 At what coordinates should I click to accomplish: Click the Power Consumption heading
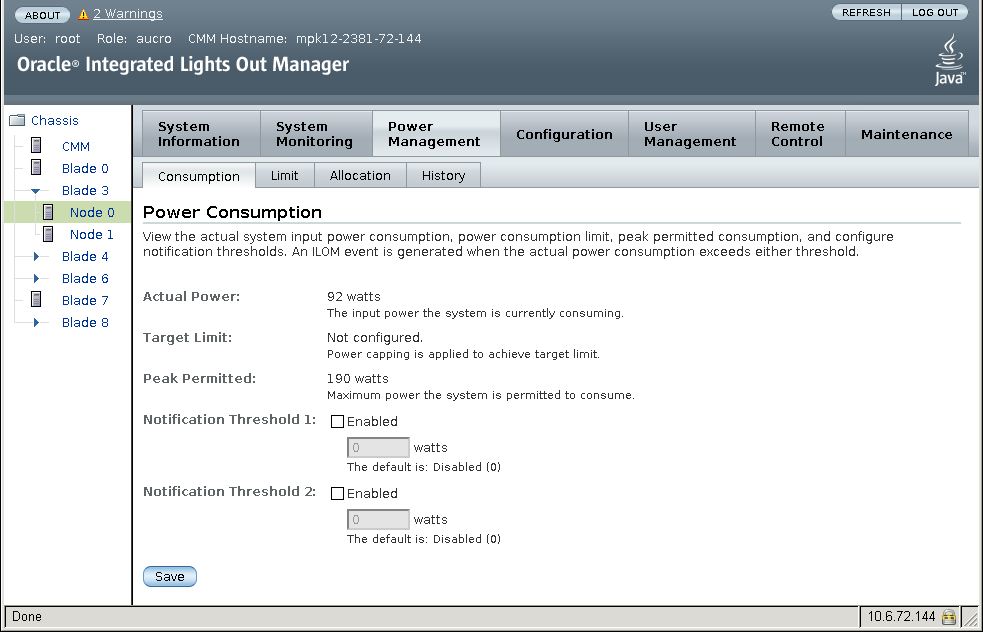[x=232, y=212]
